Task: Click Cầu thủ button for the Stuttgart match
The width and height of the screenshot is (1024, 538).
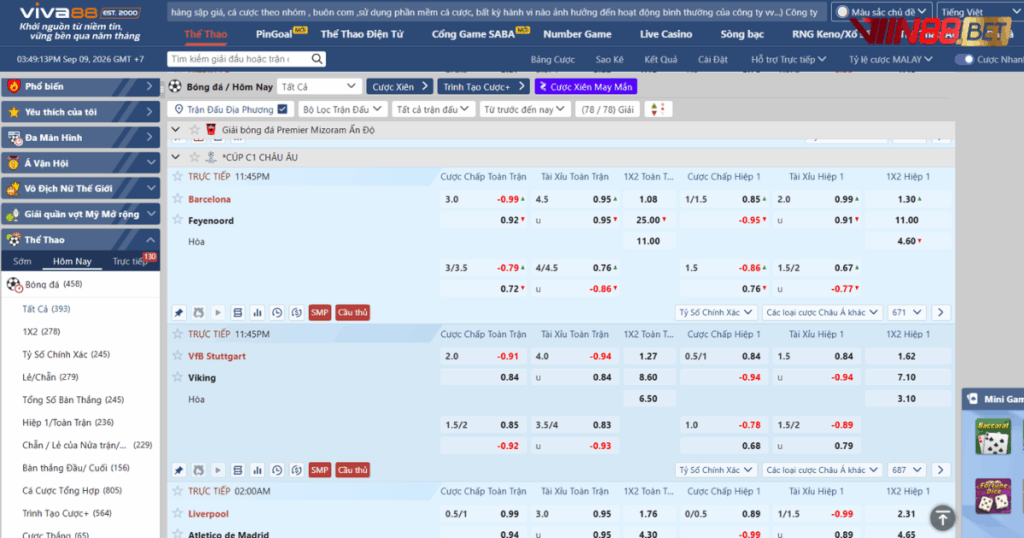Action: 353,470
